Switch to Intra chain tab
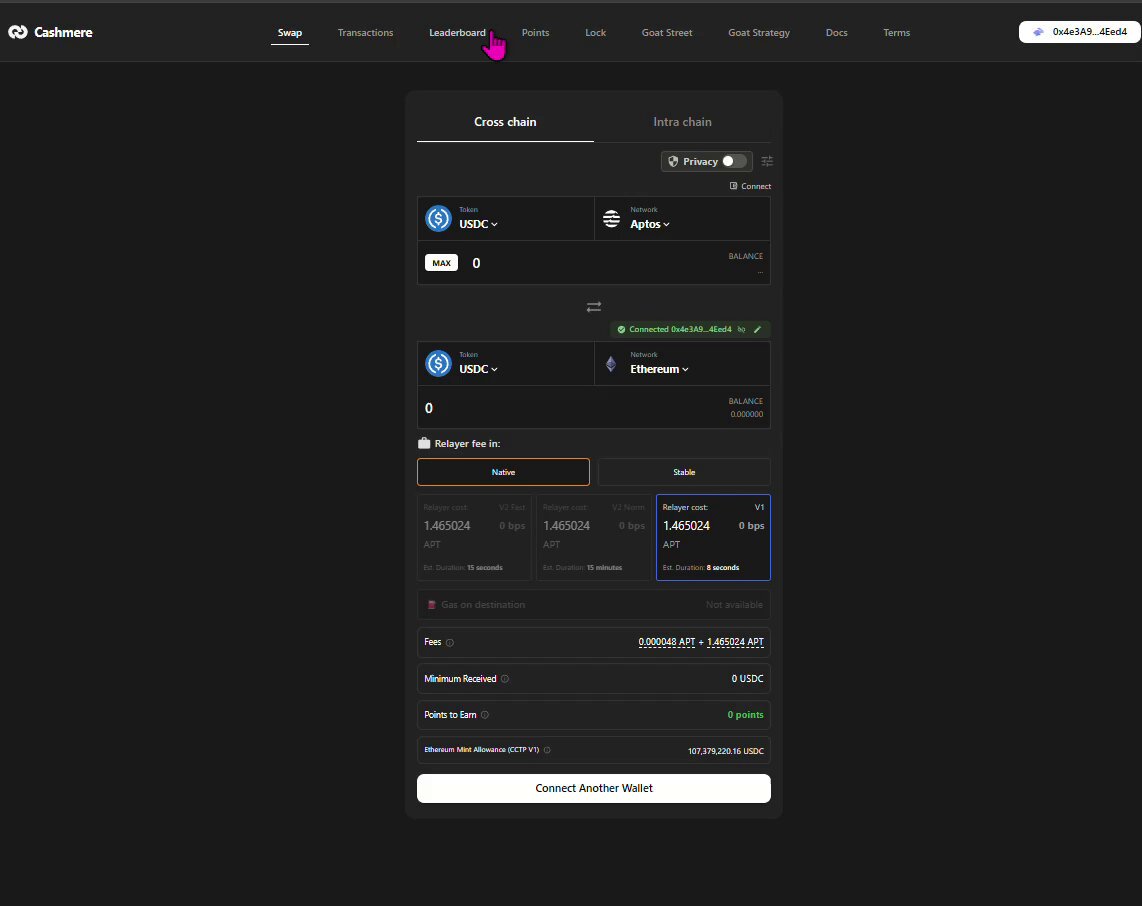Image resolution: width=1142 pixels, height=906 pixels. click(x=682, y=122)
